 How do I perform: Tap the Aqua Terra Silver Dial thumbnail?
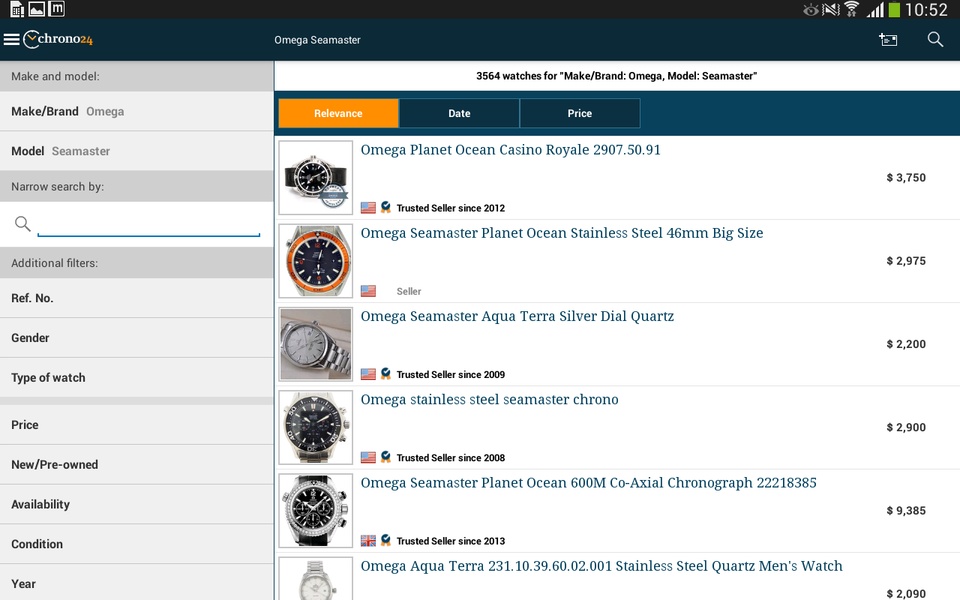[x=316, y=344]
